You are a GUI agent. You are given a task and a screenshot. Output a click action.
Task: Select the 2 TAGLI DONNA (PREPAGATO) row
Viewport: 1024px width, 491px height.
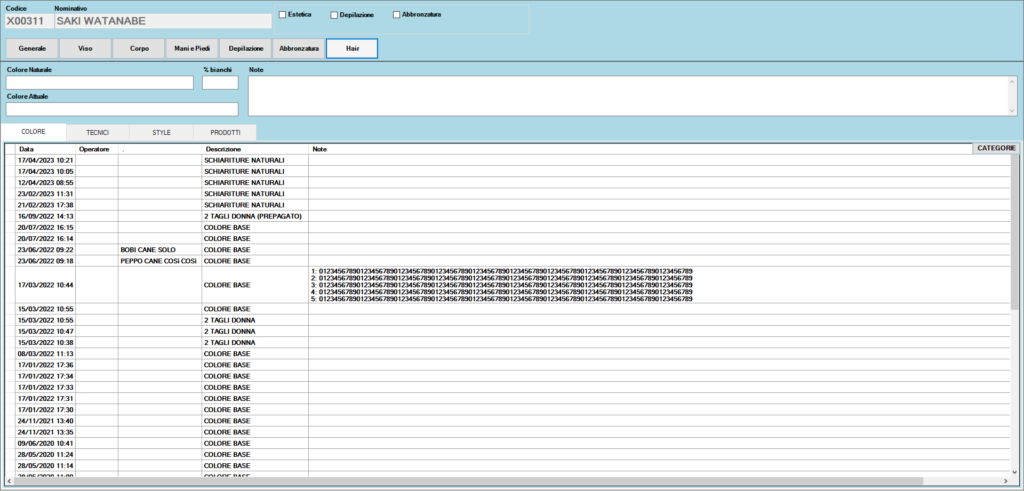pyautogui.click(x=254, y=216)
